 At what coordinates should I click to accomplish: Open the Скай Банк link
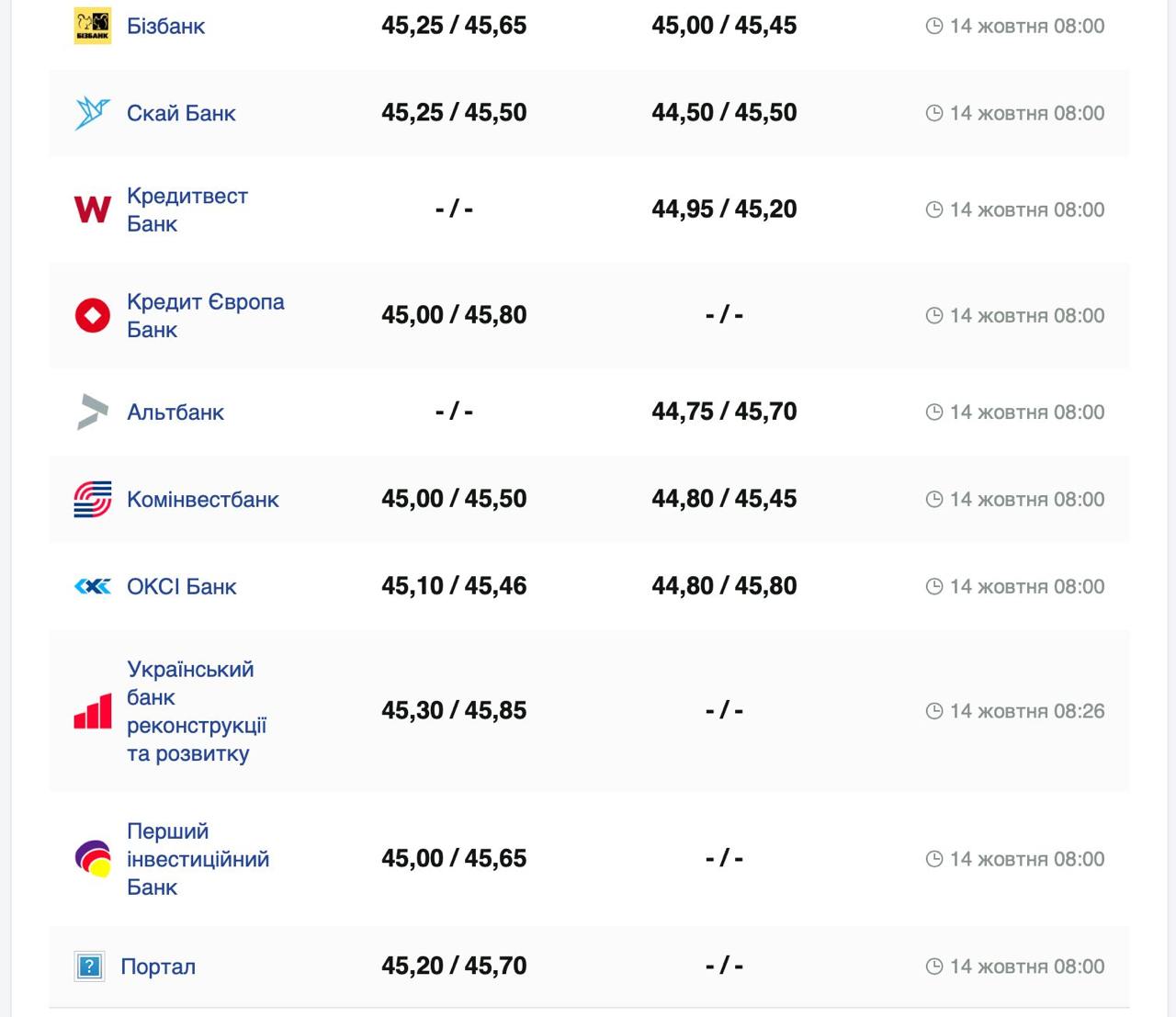click(181, 113)
